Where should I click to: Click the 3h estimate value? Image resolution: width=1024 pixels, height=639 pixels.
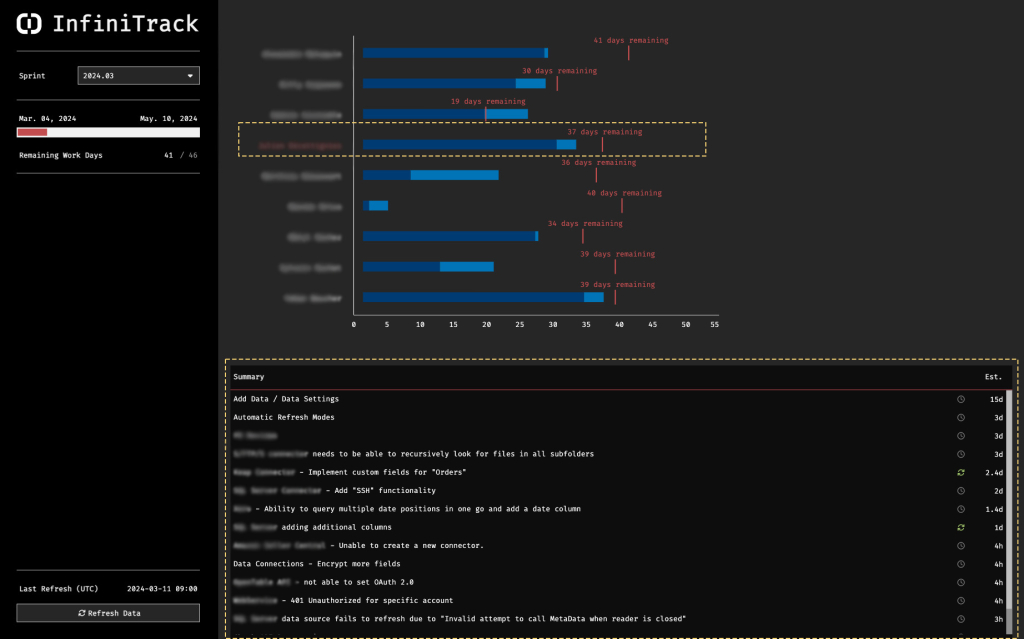click(999, 619)
